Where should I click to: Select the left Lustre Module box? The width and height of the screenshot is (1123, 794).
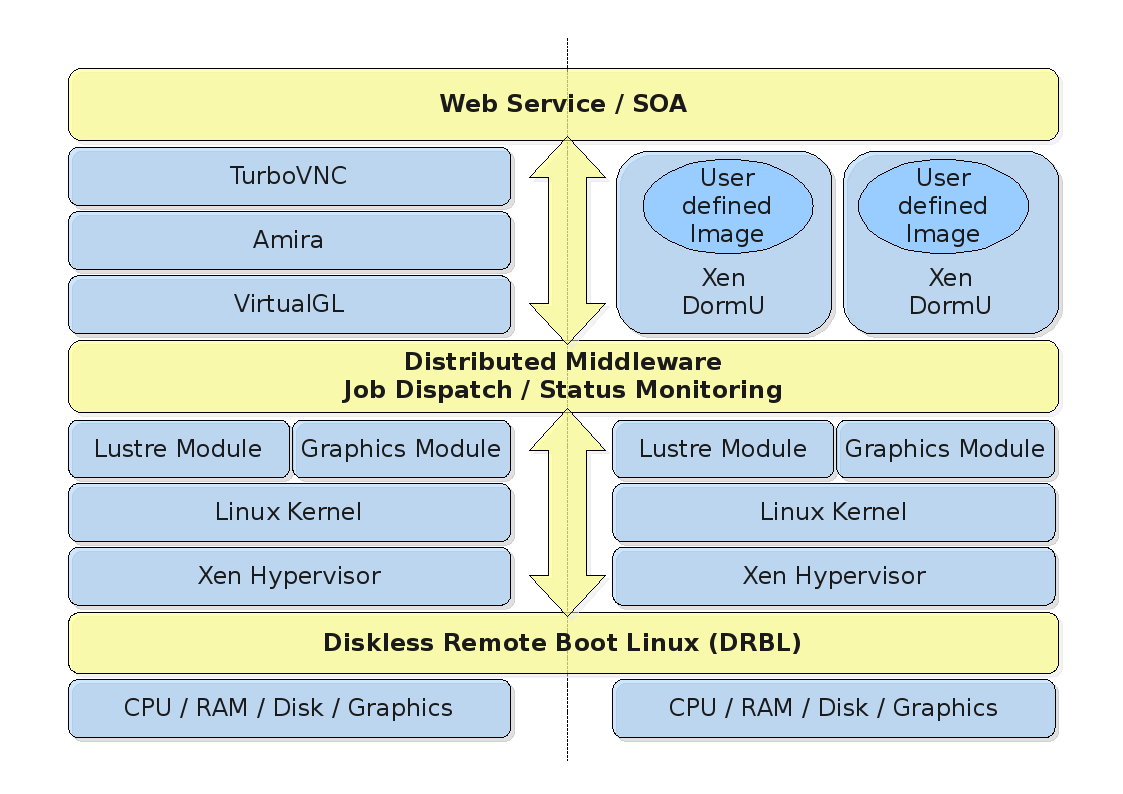point(178,449)
